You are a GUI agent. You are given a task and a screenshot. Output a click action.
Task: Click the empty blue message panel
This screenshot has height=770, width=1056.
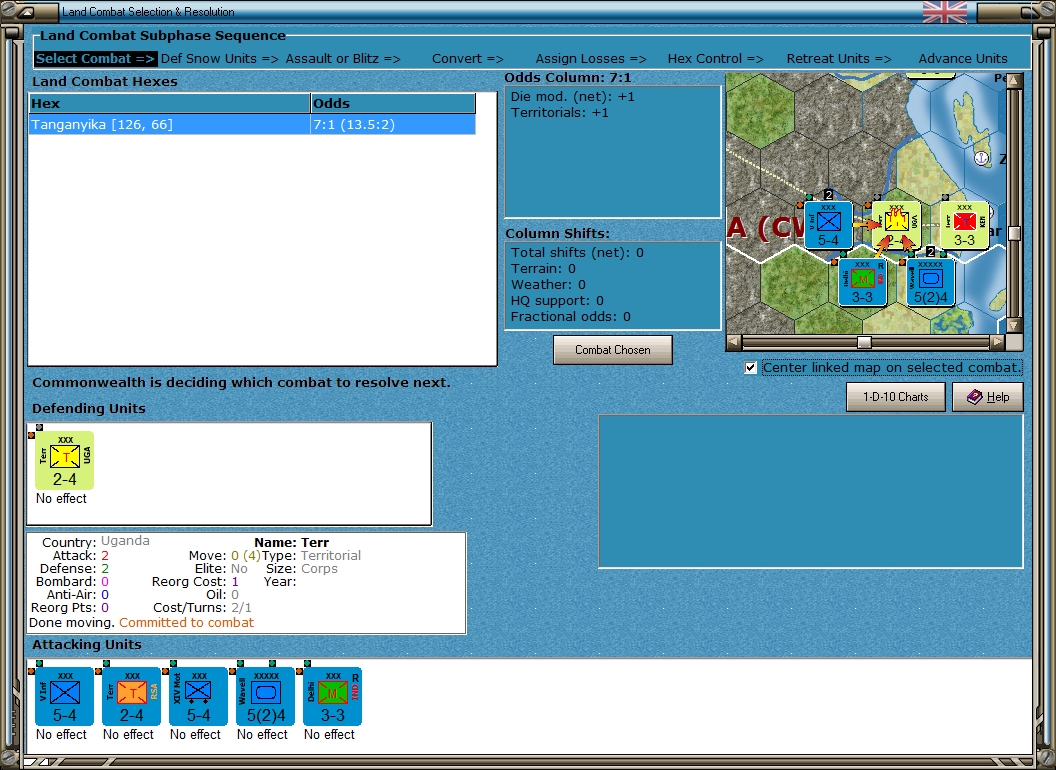pyautogui.click(x=811, y=491)
